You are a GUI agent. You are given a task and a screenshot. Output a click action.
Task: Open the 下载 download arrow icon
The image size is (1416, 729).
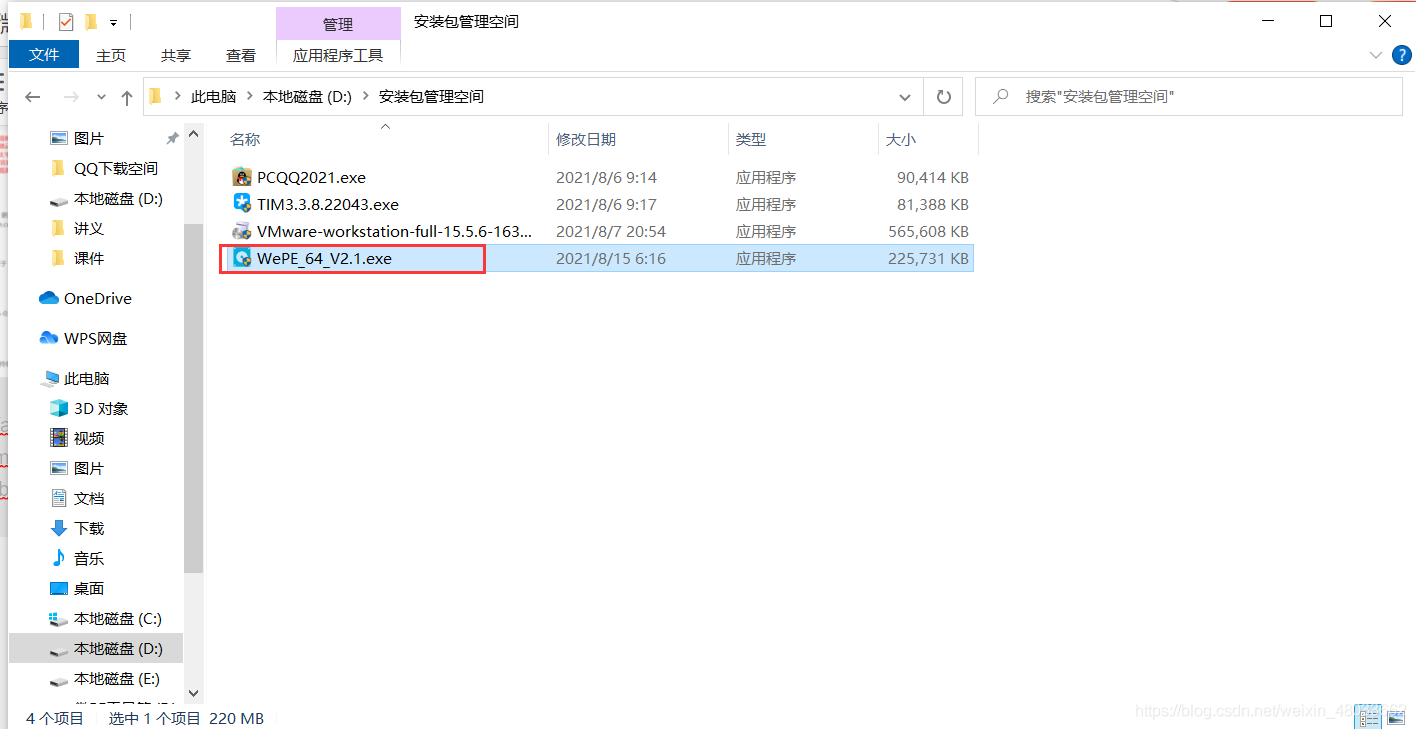pyautogui.click(x=58, y=528)
